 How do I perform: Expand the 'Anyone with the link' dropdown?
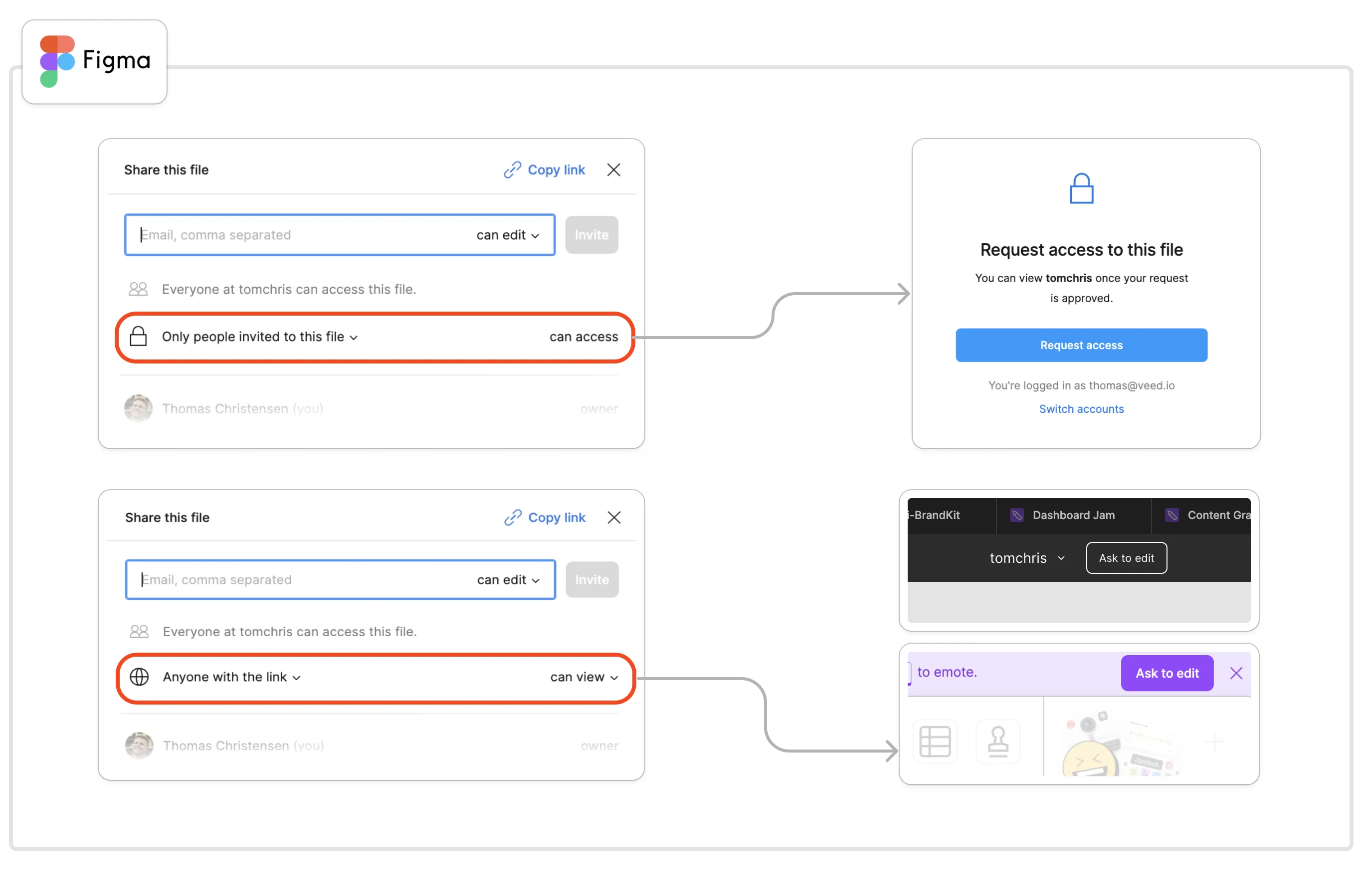pos(231,677)
